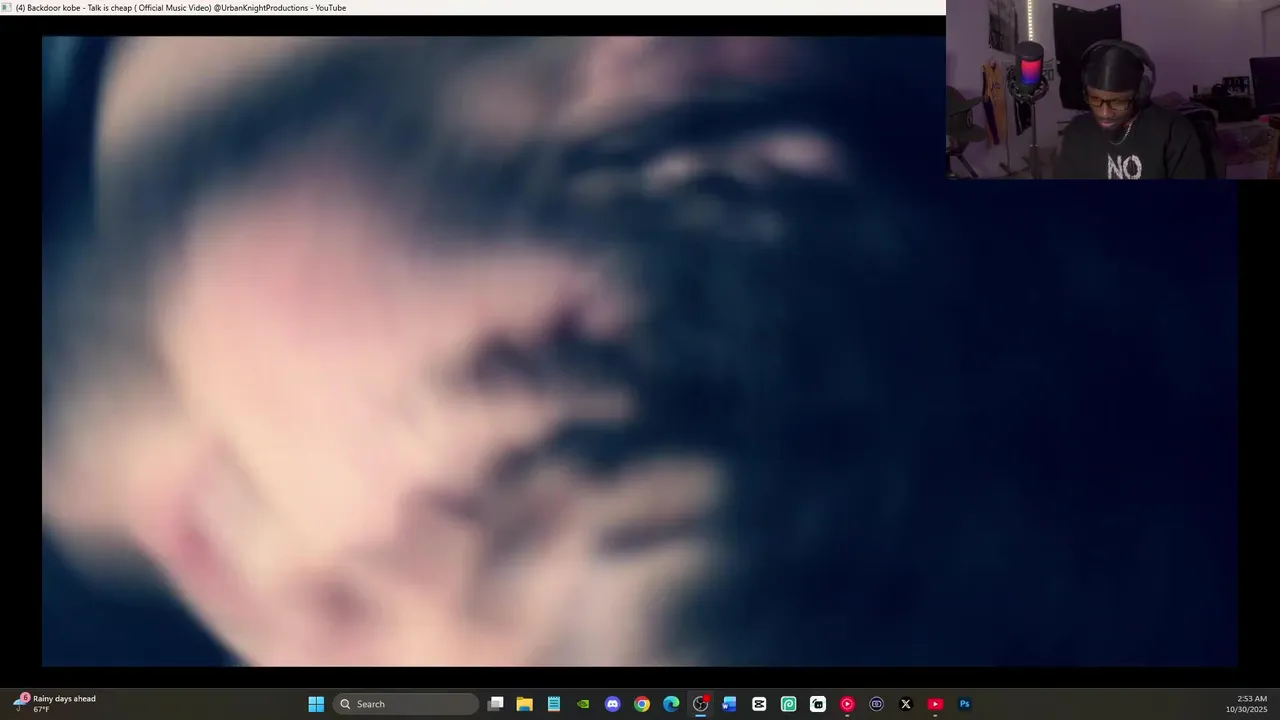Open the red circular play app icon
Viewport: 1280px width, 720px height.
pyautogui.click(x=847, y=704)
